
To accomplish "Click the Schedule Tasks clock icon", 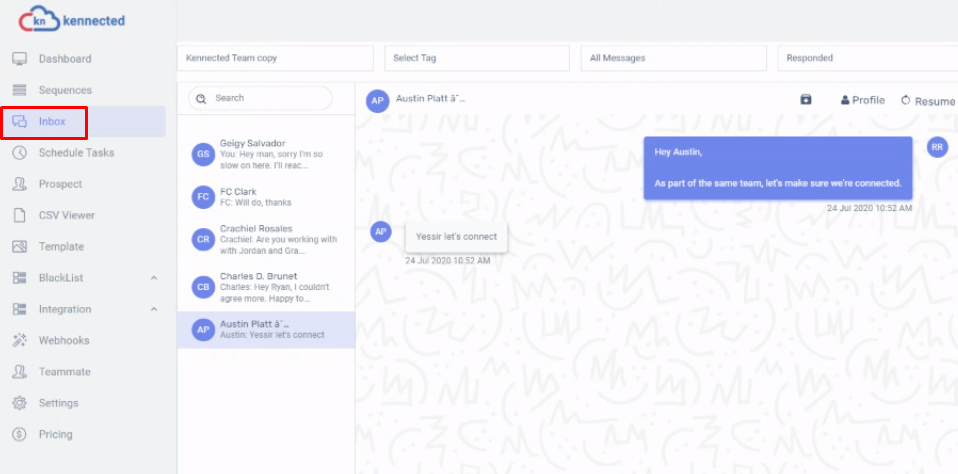I will click(20, 153).
